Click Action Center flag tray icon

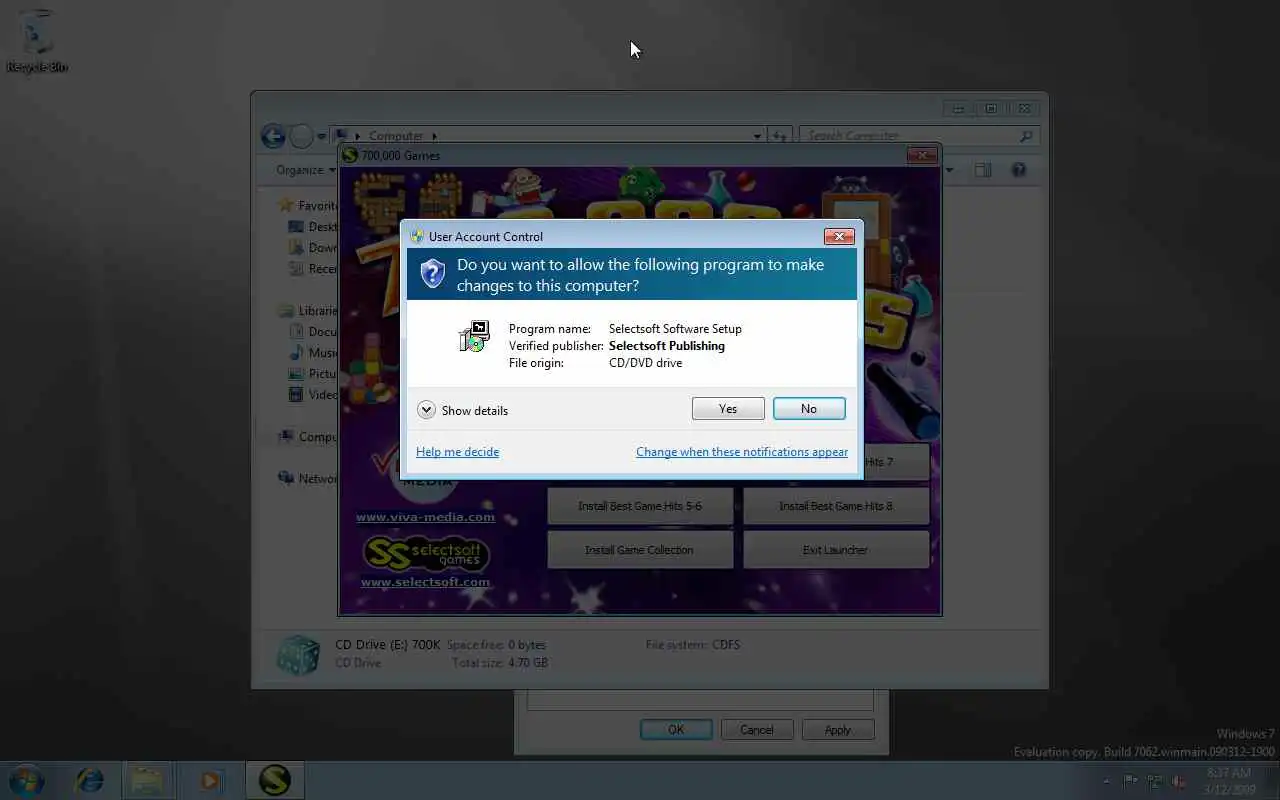tap(1131, 781)
